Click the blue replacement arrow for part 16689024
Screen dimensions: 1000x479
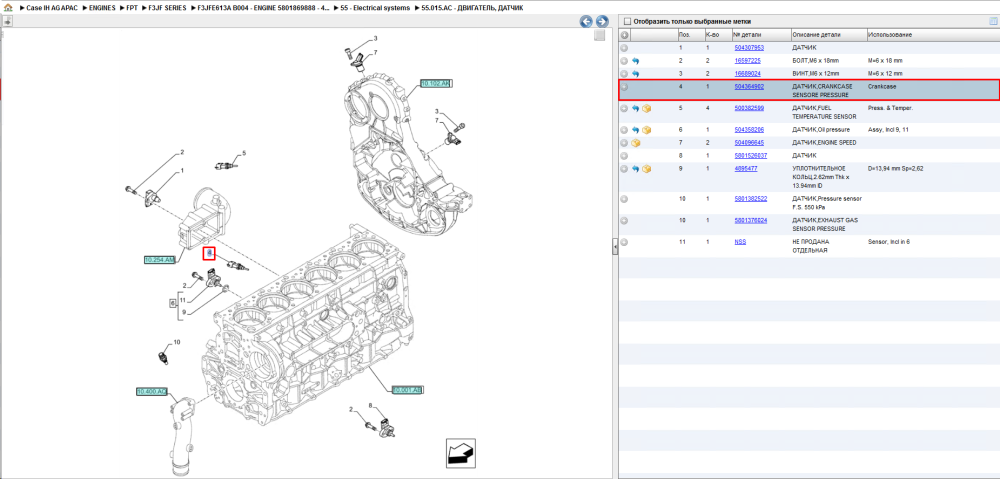(636, 74)
